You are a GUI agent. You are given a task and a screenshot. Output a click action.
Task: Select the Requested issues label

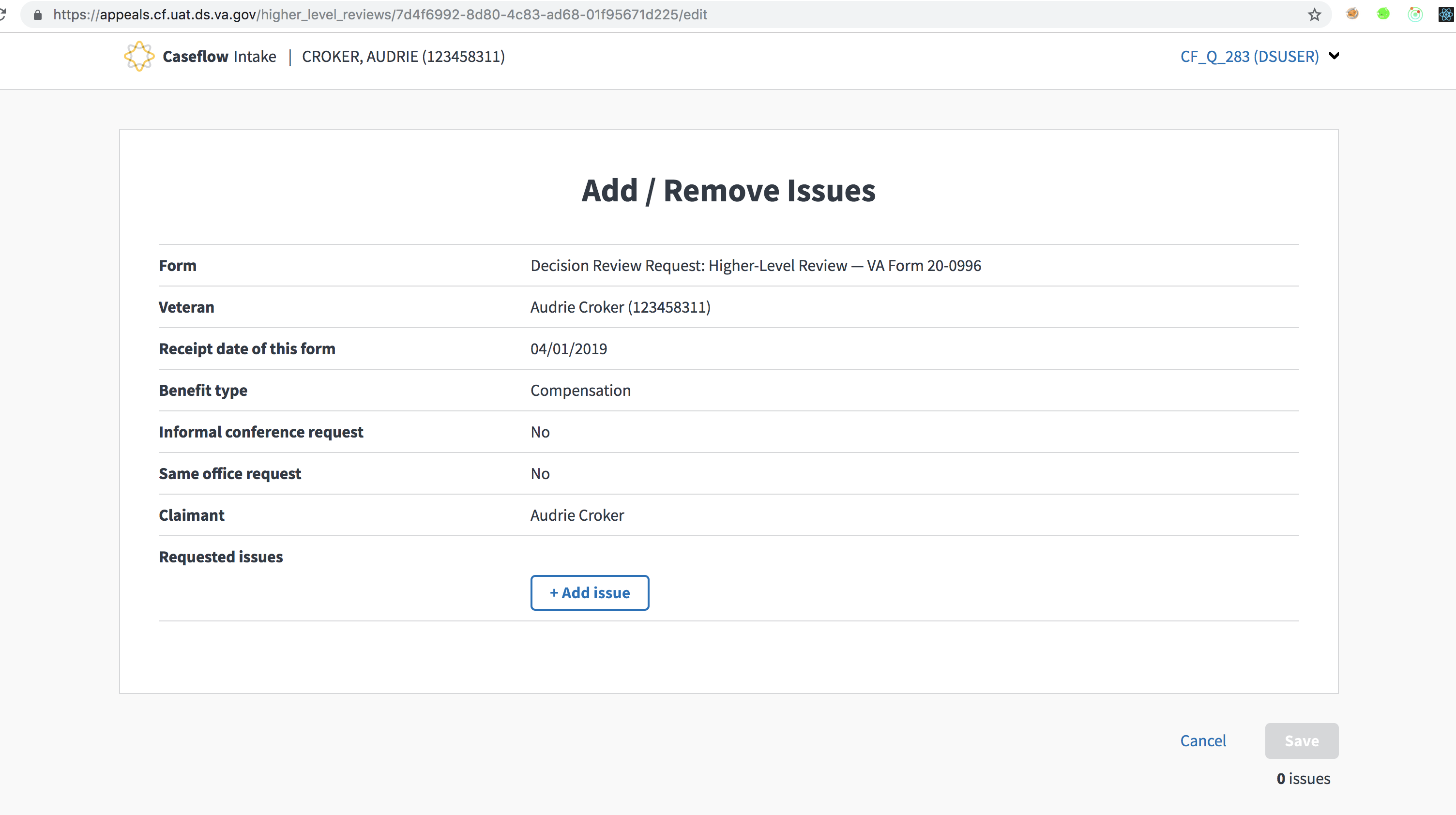click(x=221, y=557)
